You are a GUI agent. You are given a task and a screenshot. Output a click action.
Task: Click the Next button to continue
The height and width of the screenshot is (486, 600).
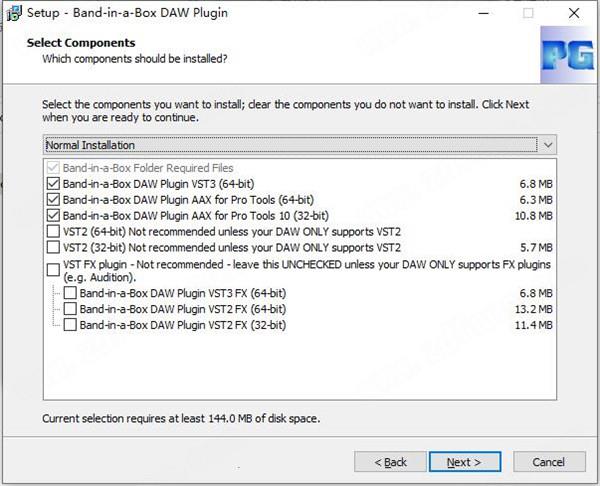(x=465, y=462)
